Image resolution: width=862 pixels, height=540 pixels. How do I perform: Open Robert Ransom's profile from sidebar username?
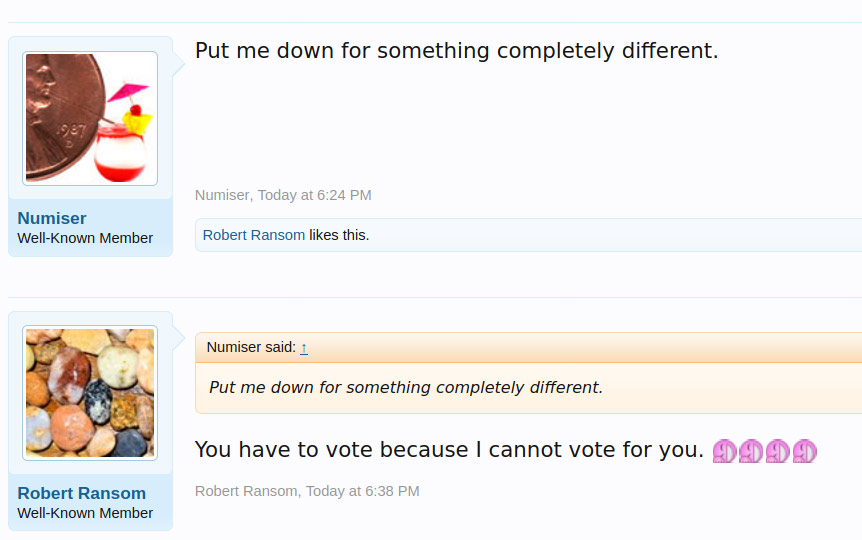tap(82, 493)
